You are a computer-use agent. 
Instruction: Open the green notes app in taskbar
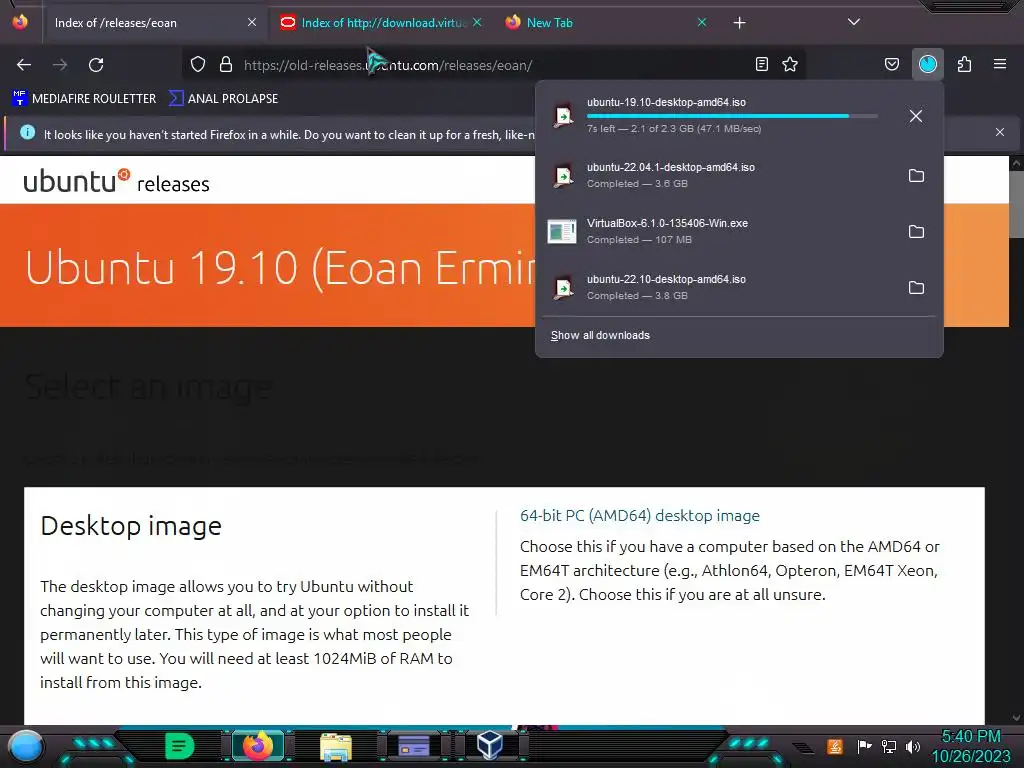[180, 746]
